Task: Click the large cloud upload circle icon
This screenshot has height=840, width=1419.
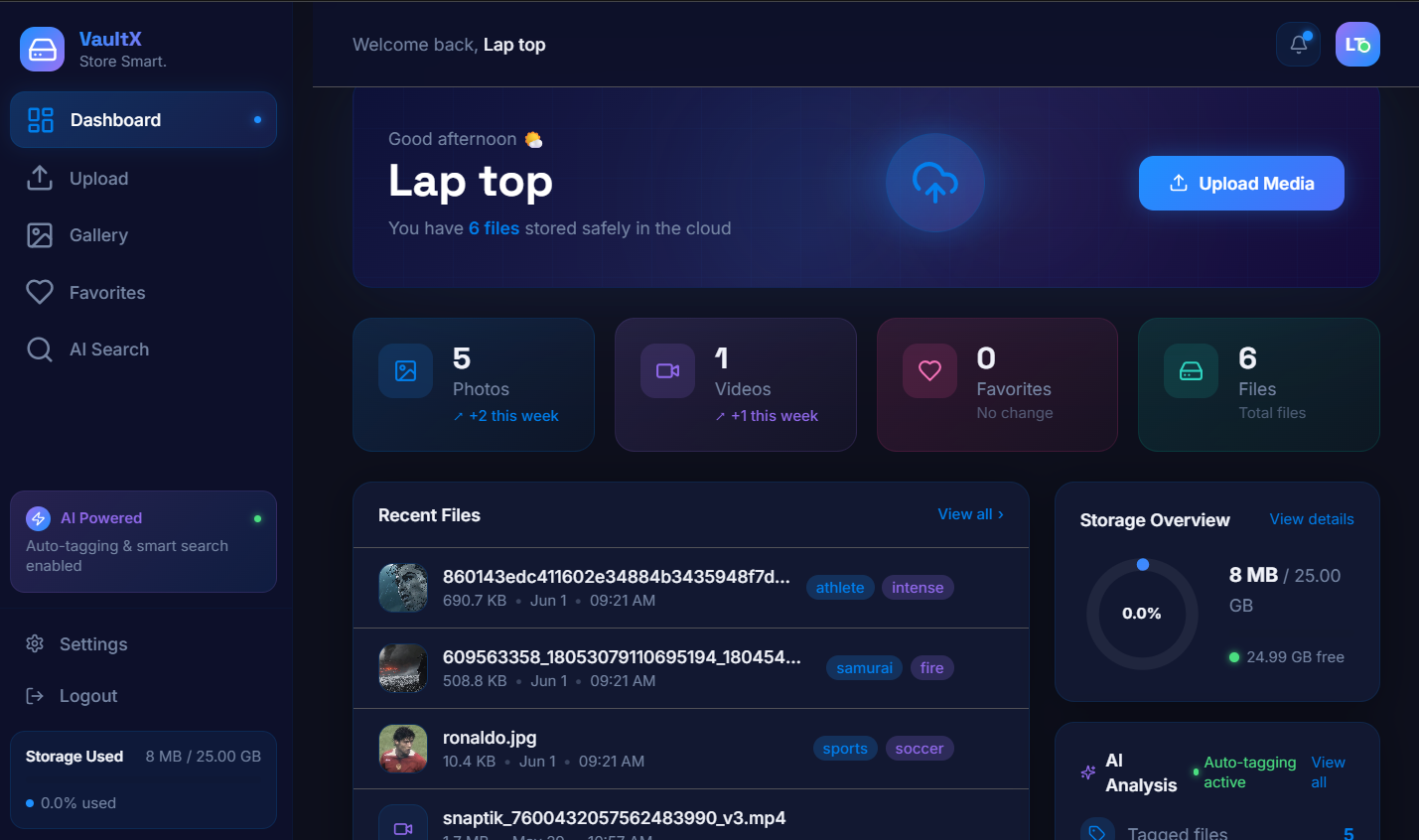Action: click(x=935, y=183)
